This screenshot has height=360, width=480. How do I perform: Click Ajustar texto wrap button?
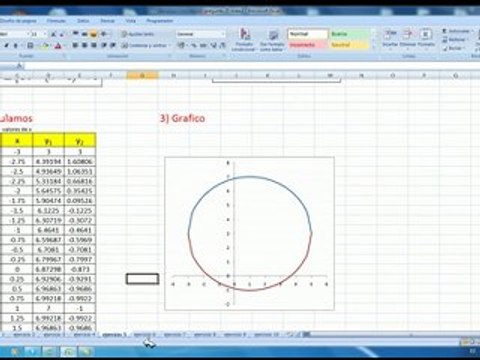[x=138, y=34]
